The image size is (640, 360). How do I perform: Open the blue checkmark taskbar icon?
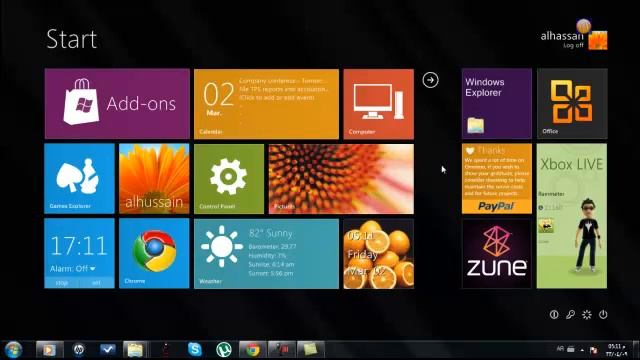tap(107, 350)
